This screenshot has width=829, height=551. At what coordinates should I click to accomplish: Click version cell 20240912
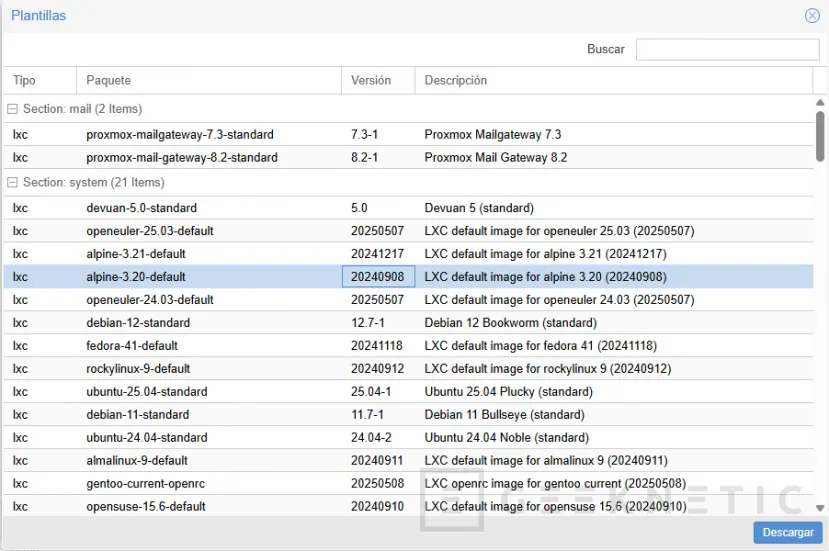click(x=377, y=369)
